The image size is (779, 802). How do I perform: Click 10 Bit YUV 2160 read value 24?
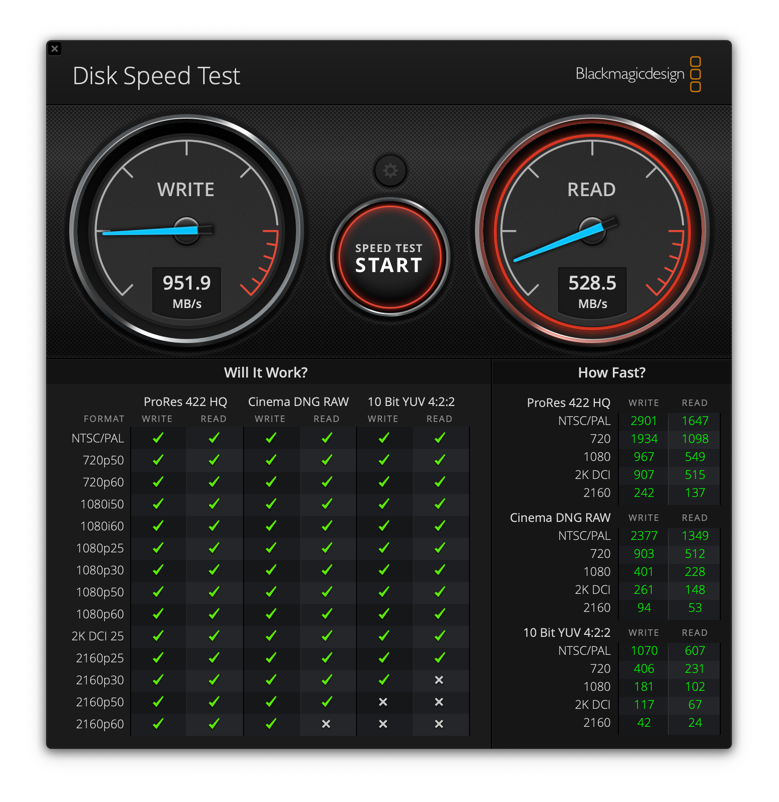click(x=695, y=723)
